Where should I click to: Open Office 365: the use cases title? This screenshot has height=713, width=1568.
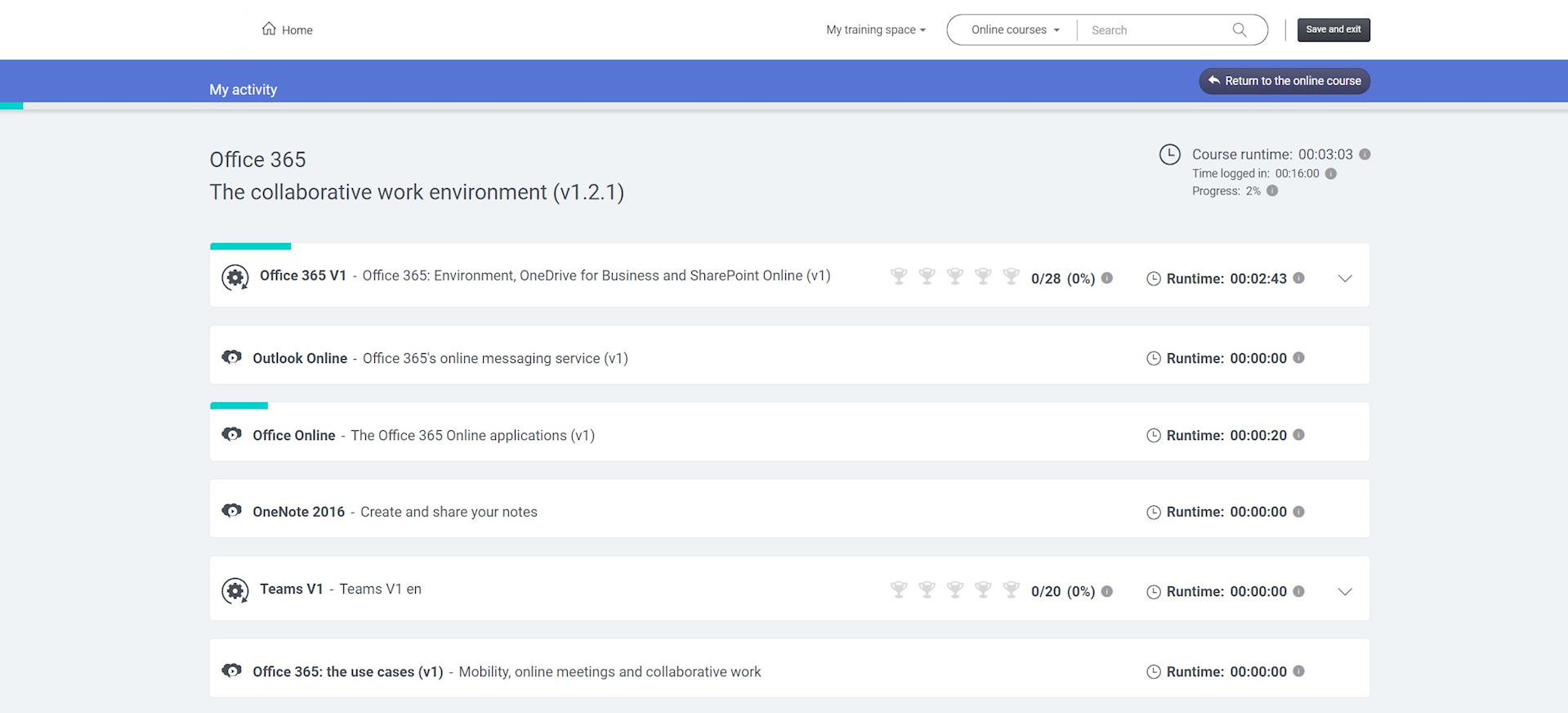point(348,671)
